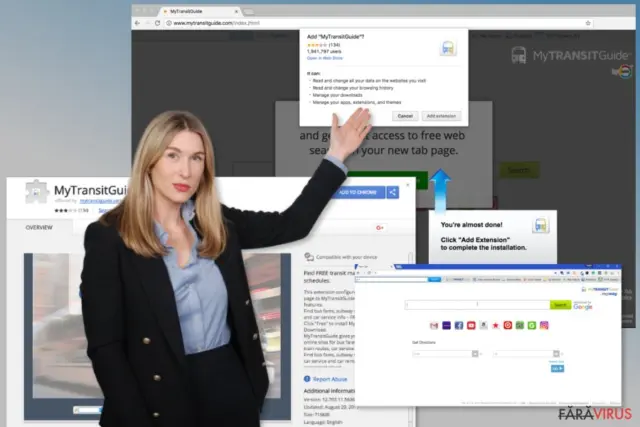640x427 pixels.
Task: Share the extension via share icon
Action: (x=393, y=192)
